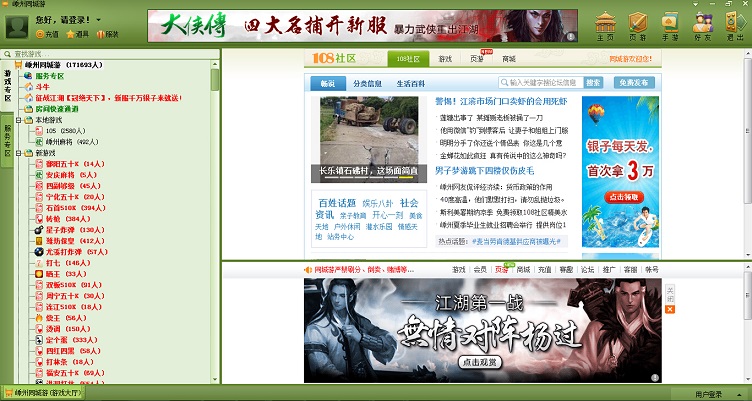
Task: Click the 免费发布 button
Action: pos(634,83)
